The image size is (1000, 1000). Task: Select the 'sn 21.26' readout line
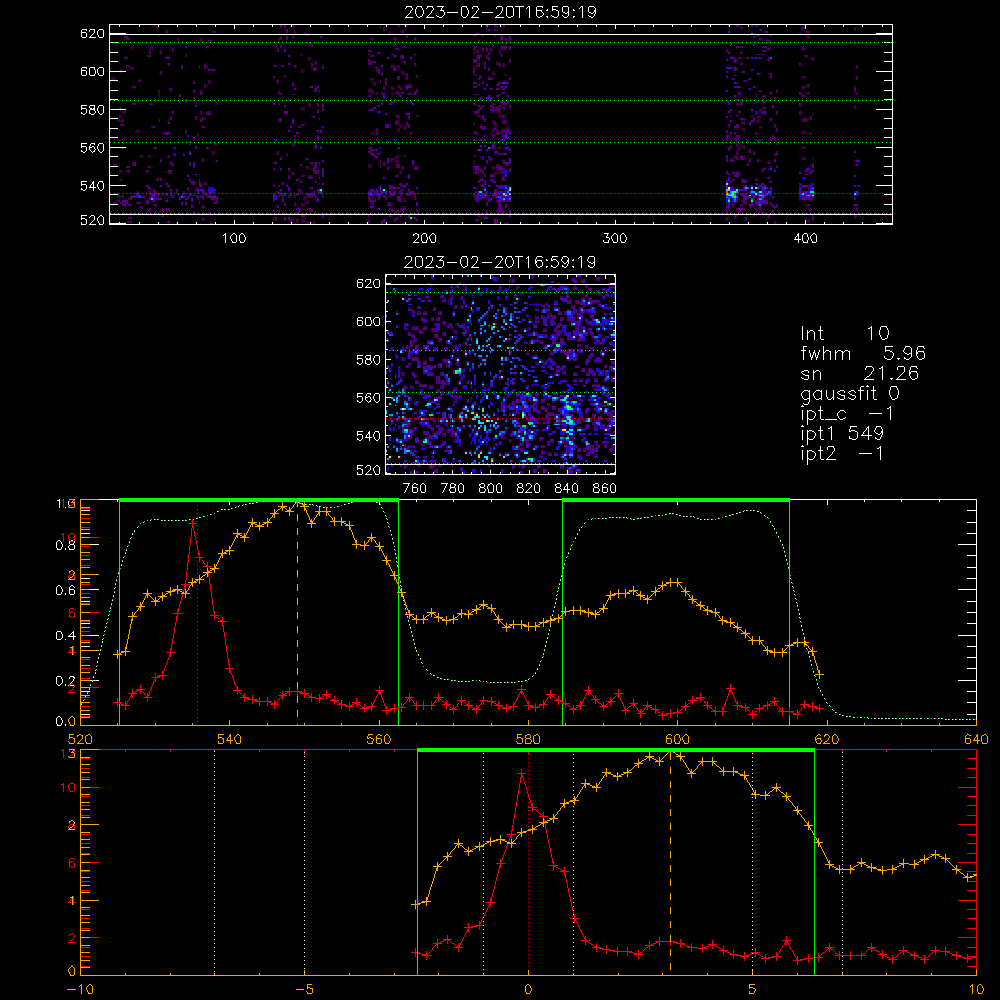point(859,373)
